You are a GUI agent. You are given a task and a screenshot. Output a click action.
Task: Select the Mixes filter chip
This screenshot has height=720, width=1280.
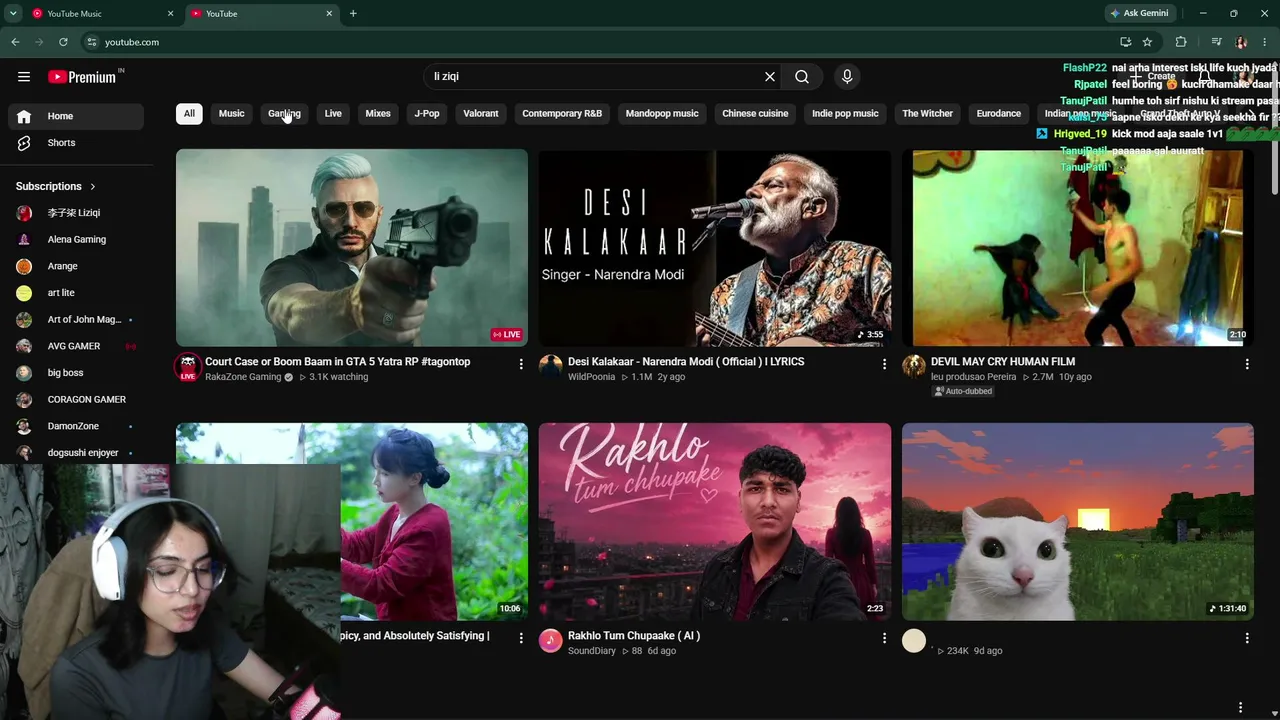378,114
